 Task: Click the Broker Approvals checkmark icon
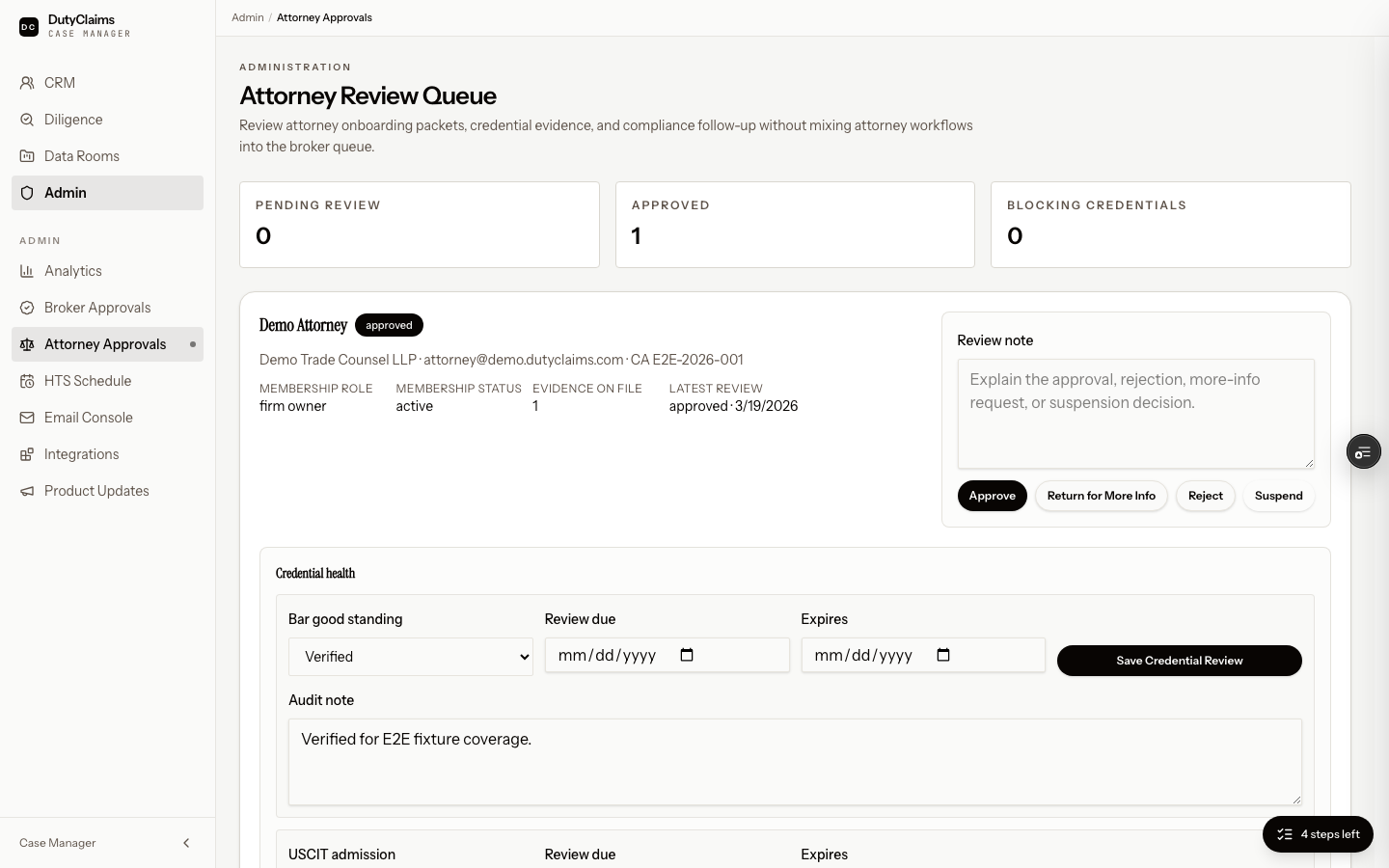tap(27, 308)
